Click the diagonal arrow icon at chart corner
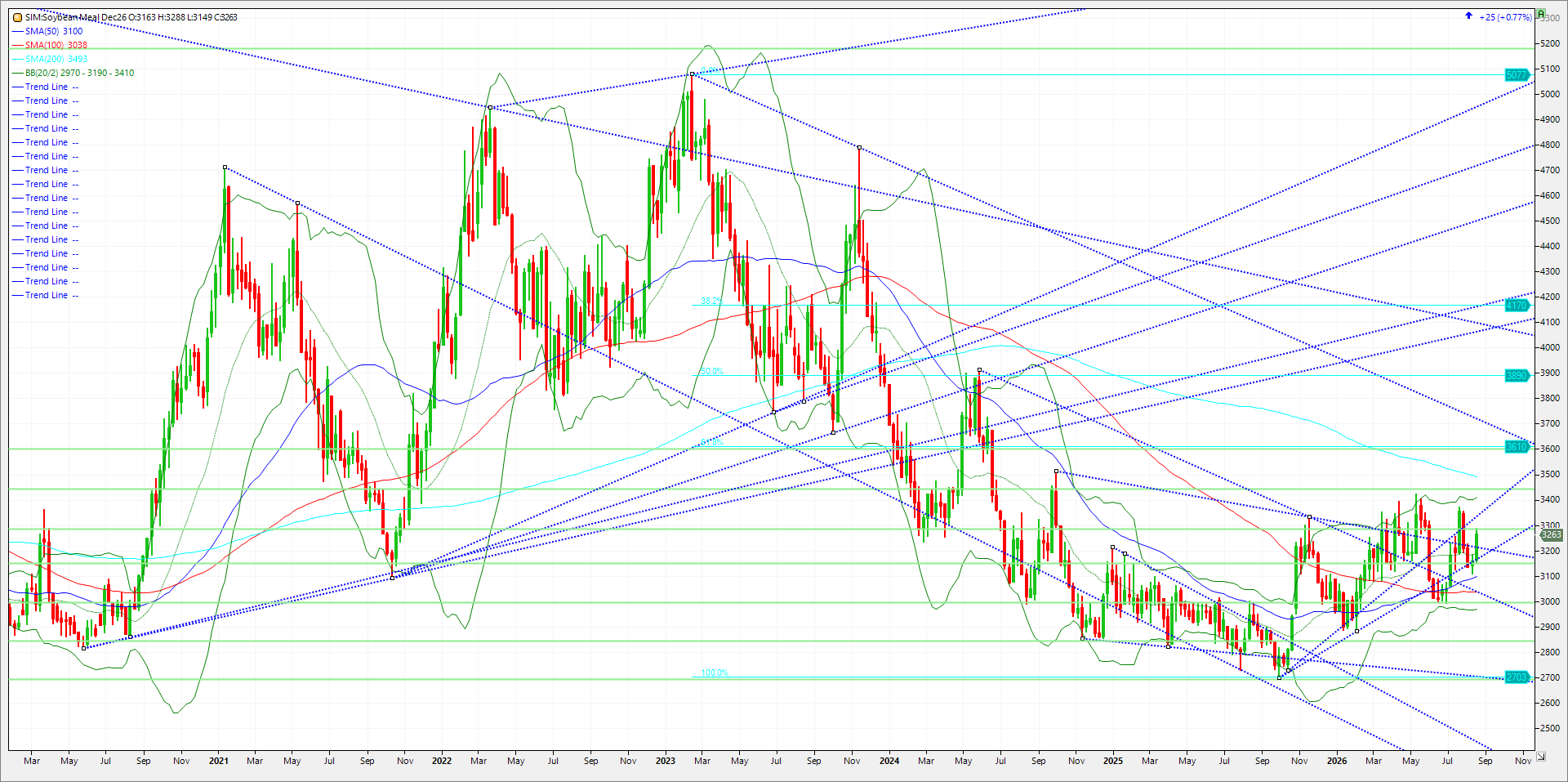The width and height of the screenshot is (1568, 782). [1540, 756]
